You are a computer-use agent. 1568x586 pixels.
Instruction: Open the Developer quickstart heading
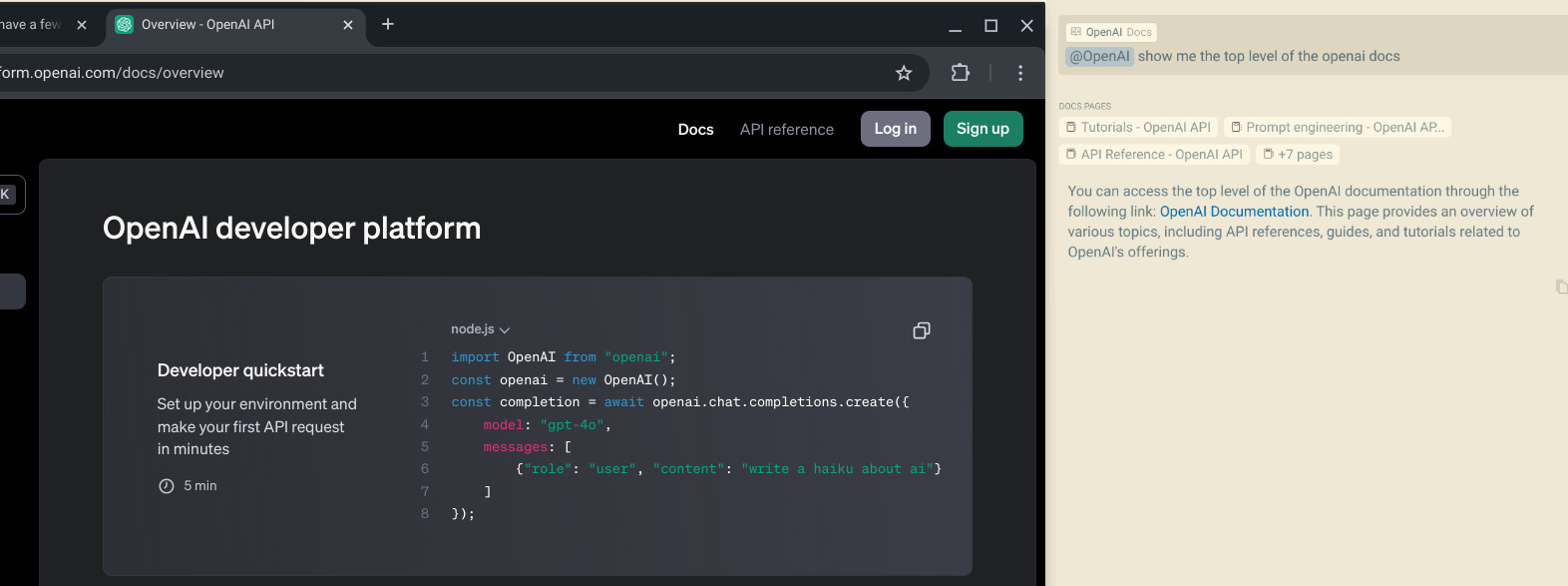(x=240, y=370)
